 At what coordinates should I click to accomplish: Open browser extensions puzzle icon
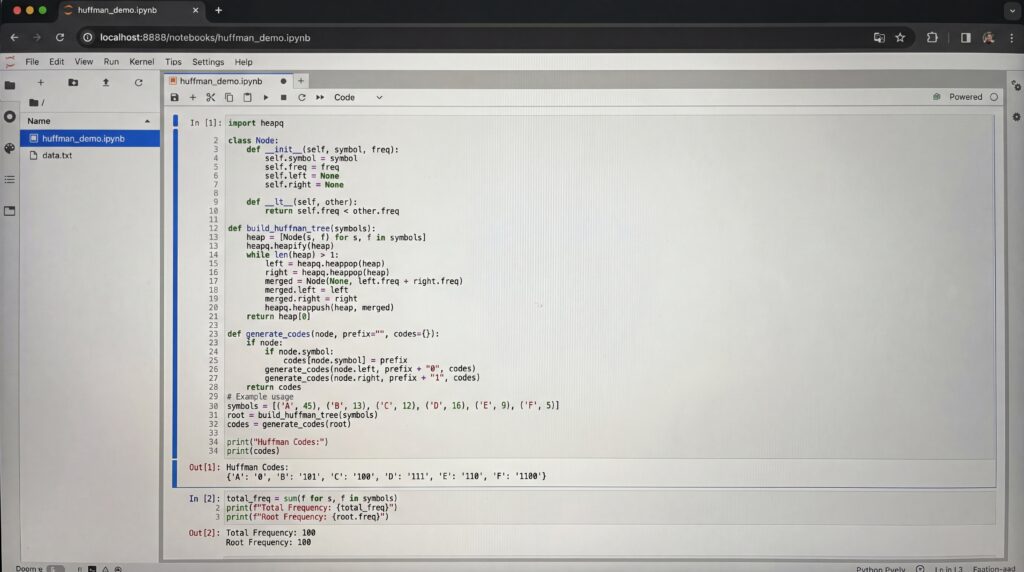pyautogui.click(x=932, y=38)
